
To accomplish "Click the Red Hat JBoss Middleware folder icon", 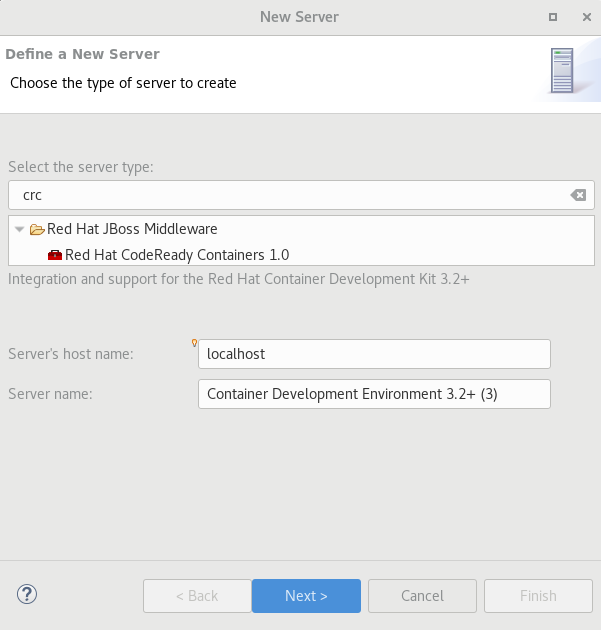I will click(x=37, y=229).
